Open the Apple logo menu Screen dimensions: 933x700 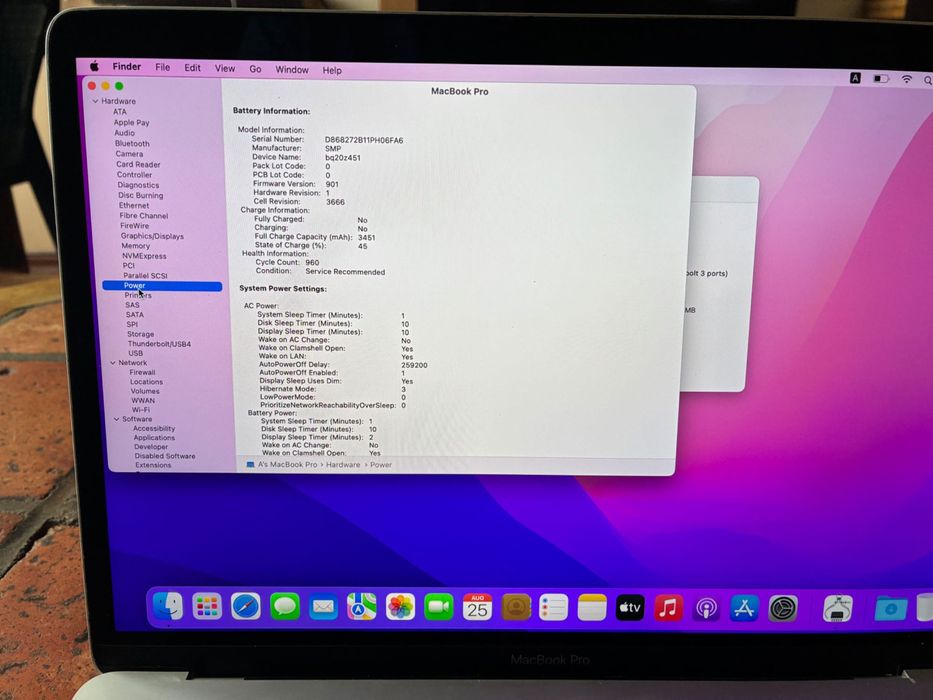point(94,66)
